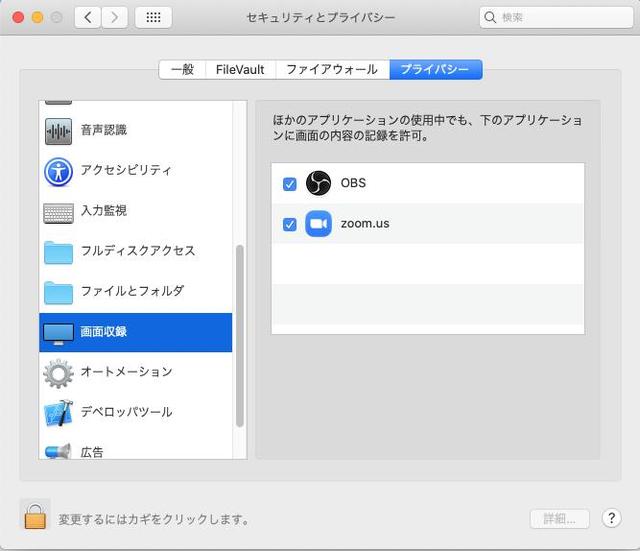The image size is (640, 551).
Task: Show all preferences with the grid button
Action: 152,18
